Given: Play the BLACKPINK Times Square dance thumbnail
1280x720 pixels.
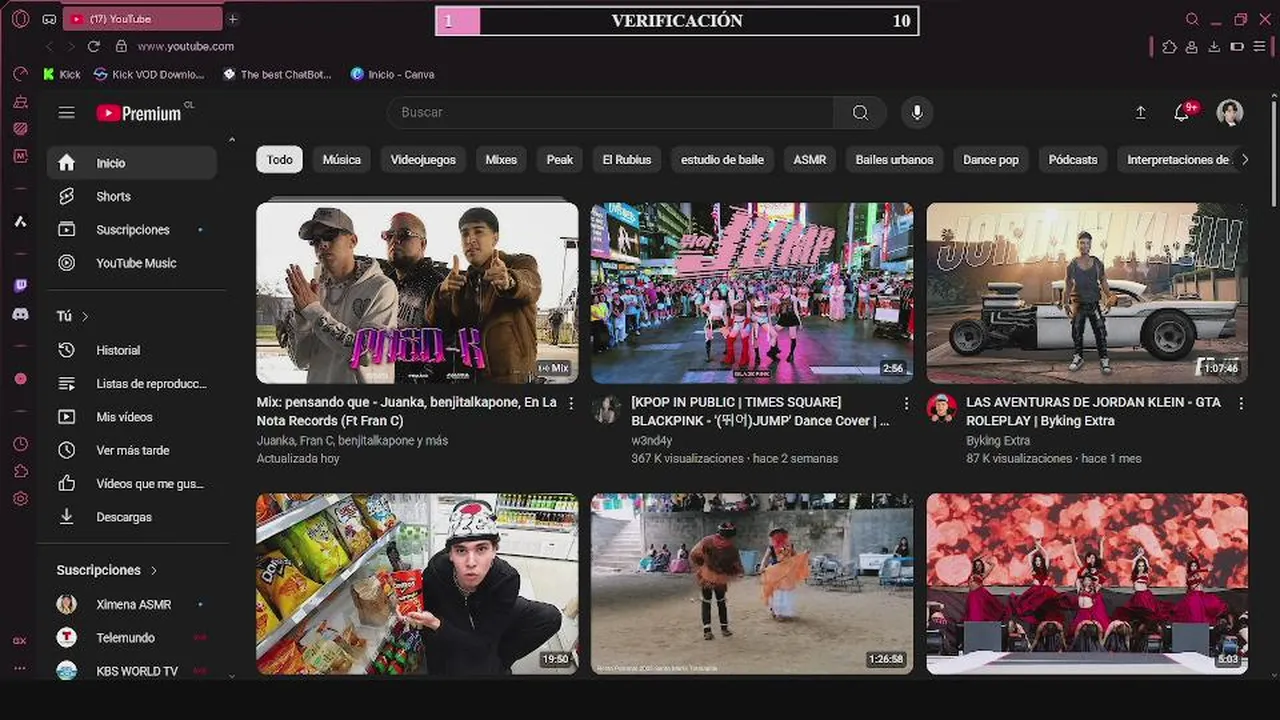Looking at the screenshot, I should click(752, 293).
